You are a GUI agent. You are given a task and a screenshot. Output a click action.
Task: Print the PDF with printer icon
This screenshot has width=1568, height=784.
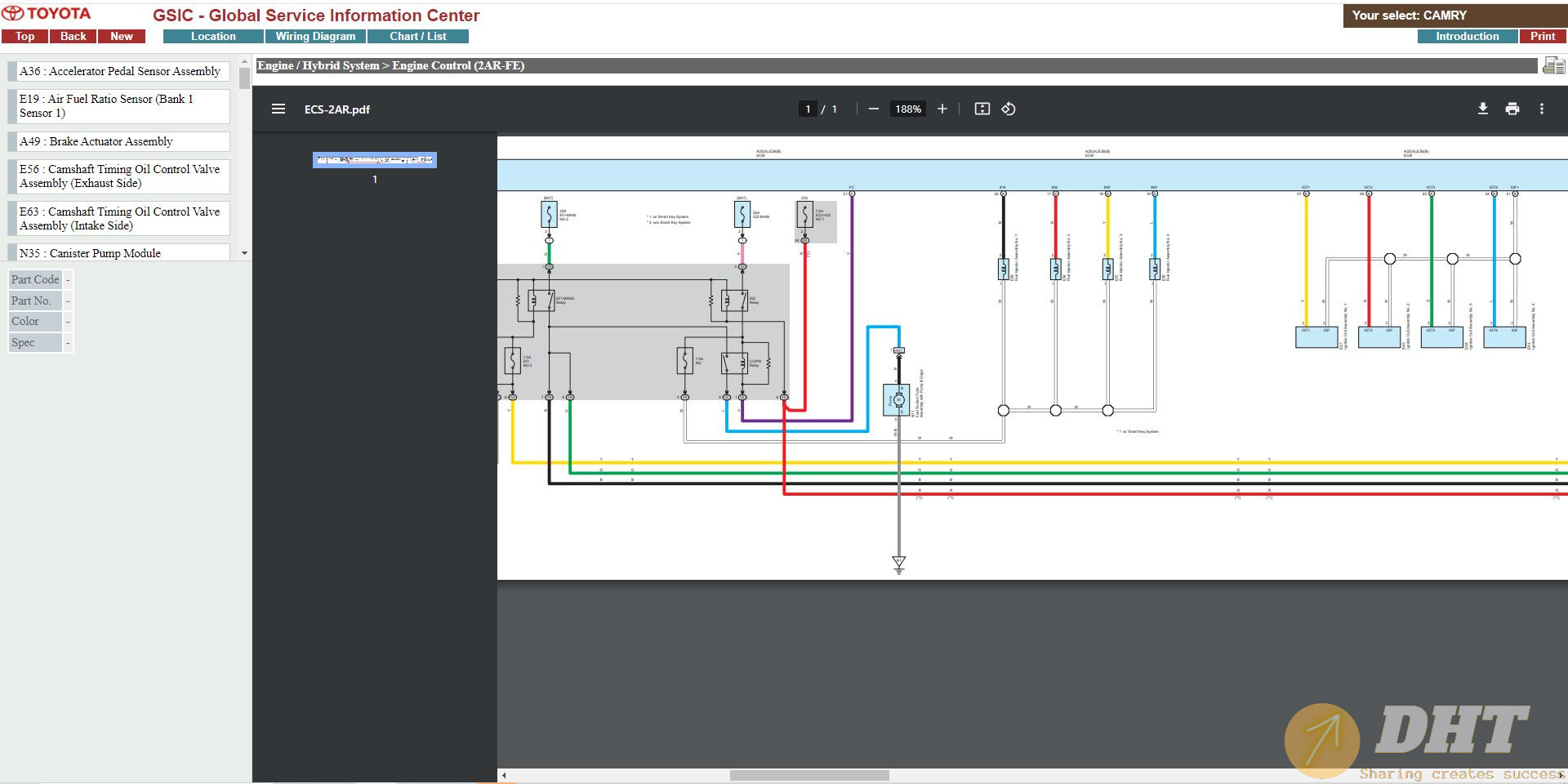(x=1512, y=109)
